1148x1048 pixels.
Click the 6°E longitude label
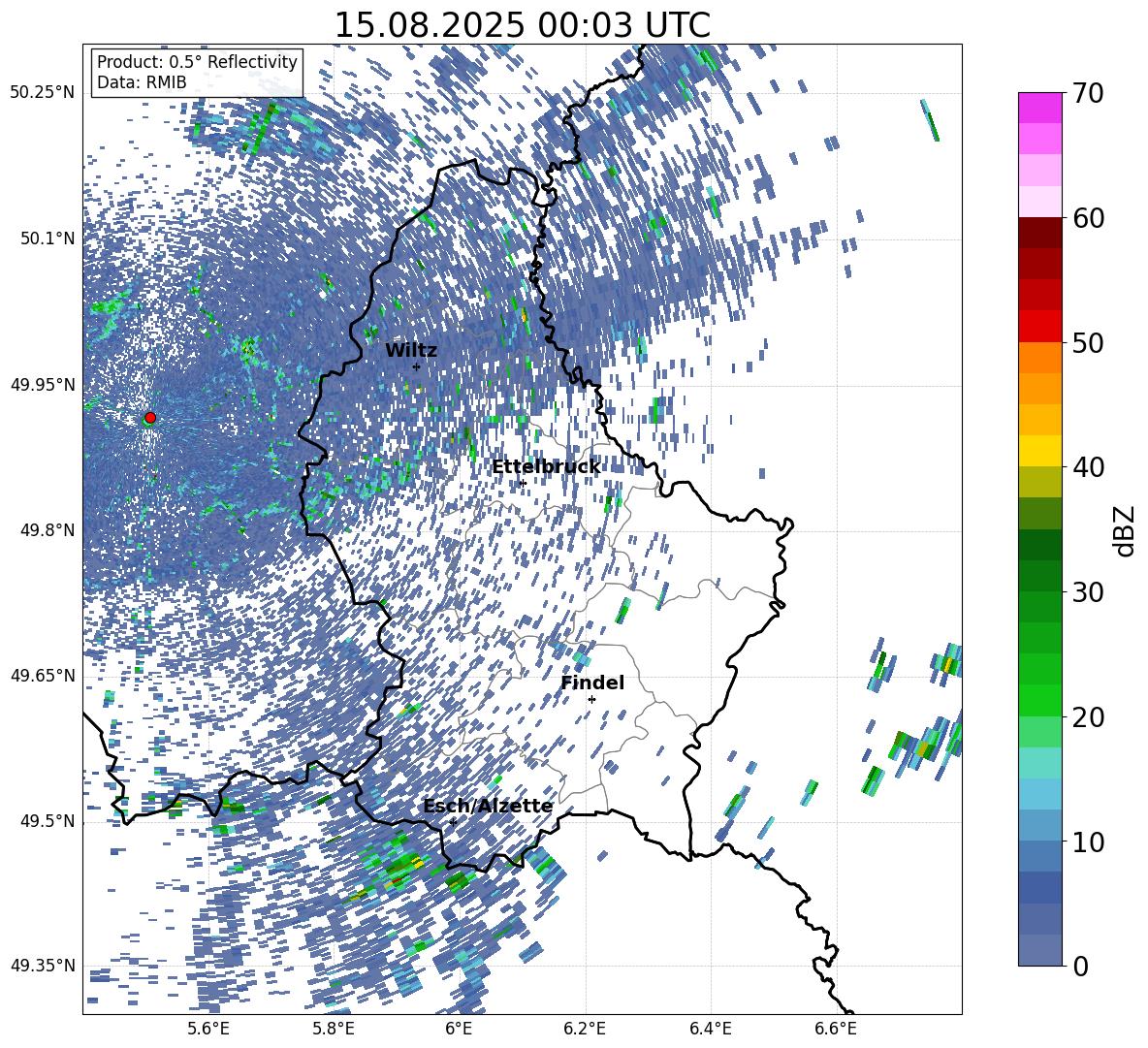coord(459,1029)
